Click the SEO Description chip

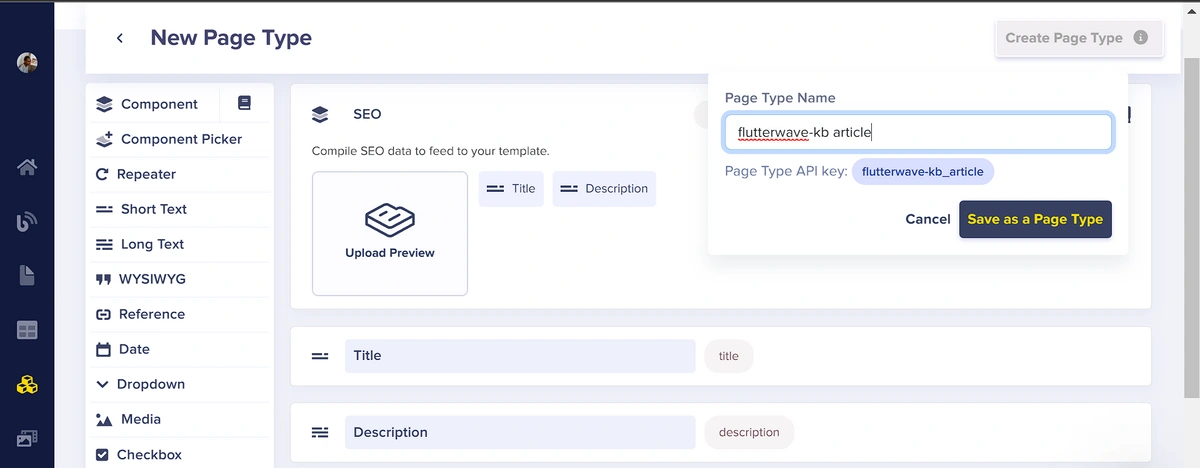click(604, 188)
